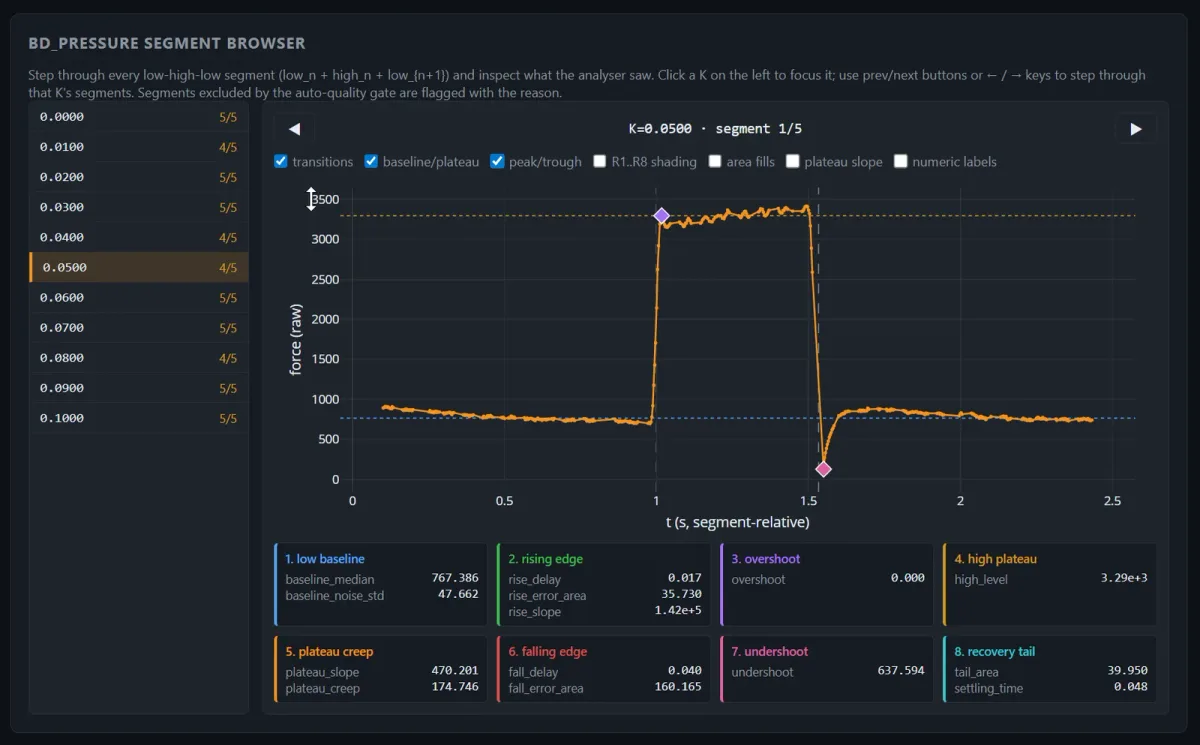The height and width of the screenshot is (745, 1200).
Task: Click the plateau_creep value 174.746
Action: point(454,688)
